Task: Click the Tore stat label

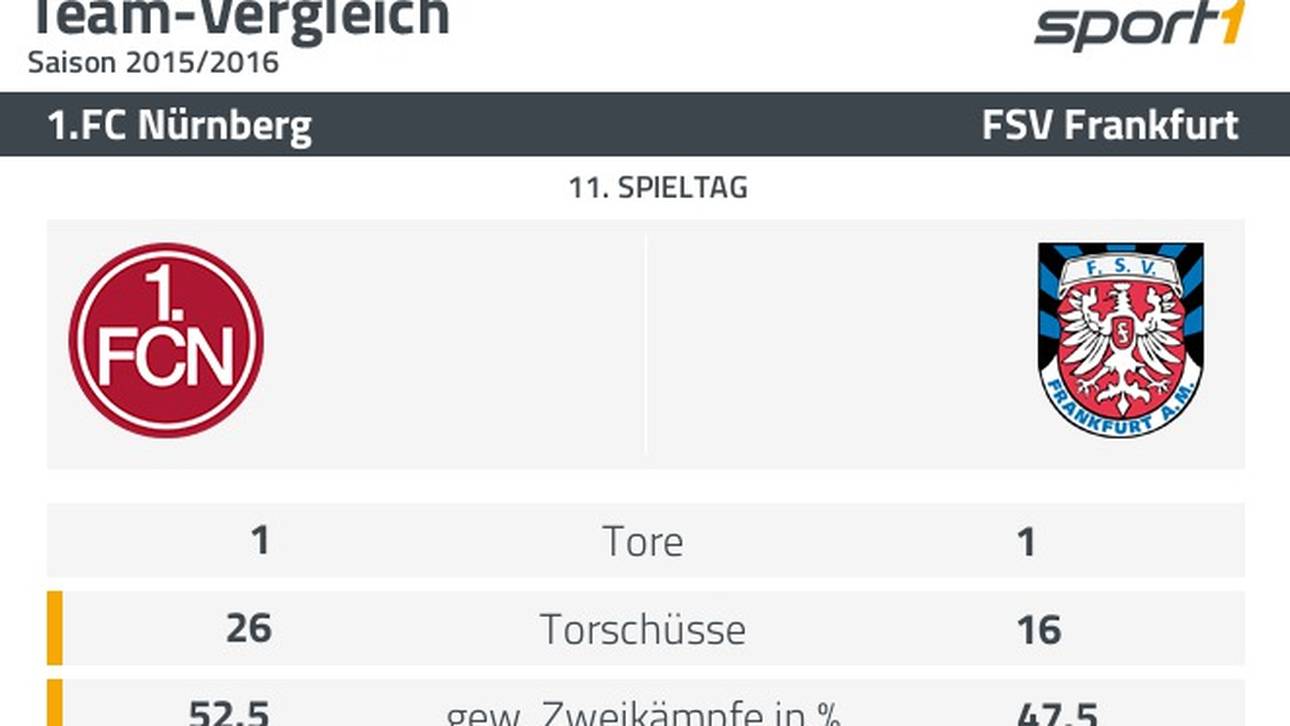Action: click(x=643, y=541)
